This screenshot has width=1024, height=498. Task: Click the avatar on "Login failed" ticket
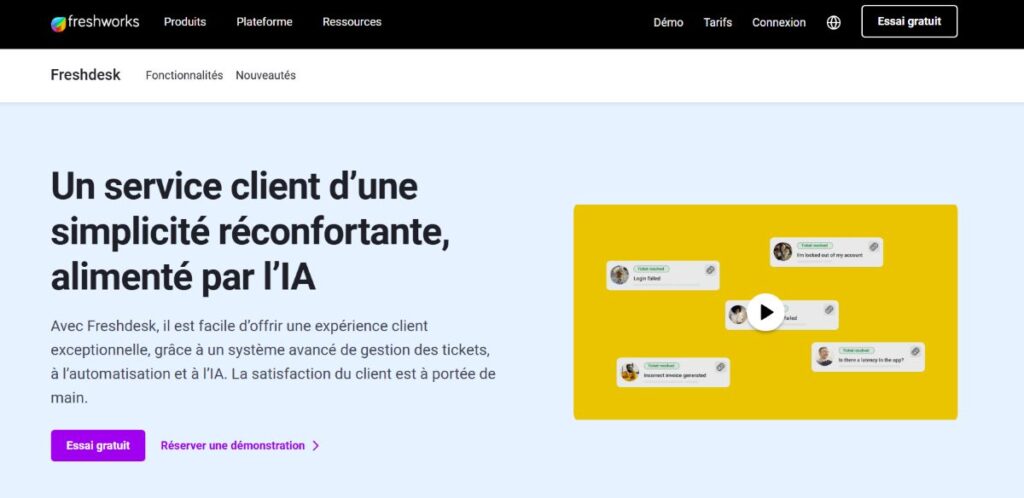click(x=620, y=274)
